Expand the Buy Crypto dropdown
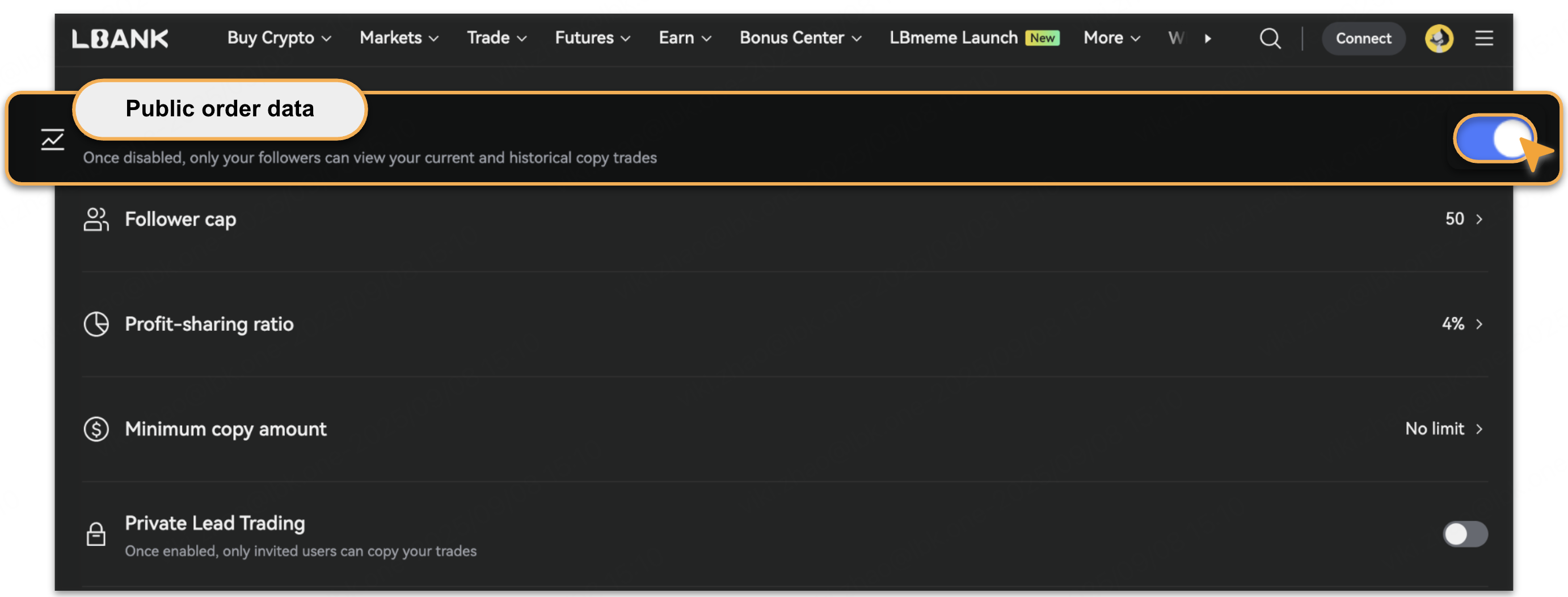1568x597 pixels. (x=279, y=39)
